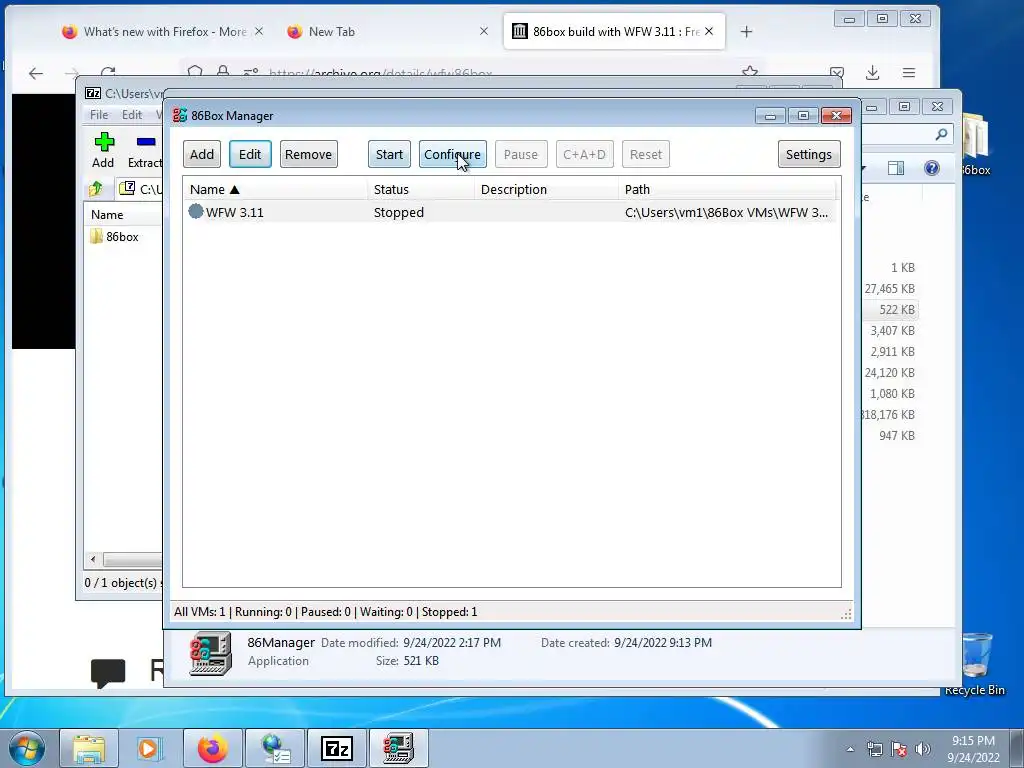Click the 27,465 KB size entry
The height and width of the screenshot is (768, 1024).
889,289
